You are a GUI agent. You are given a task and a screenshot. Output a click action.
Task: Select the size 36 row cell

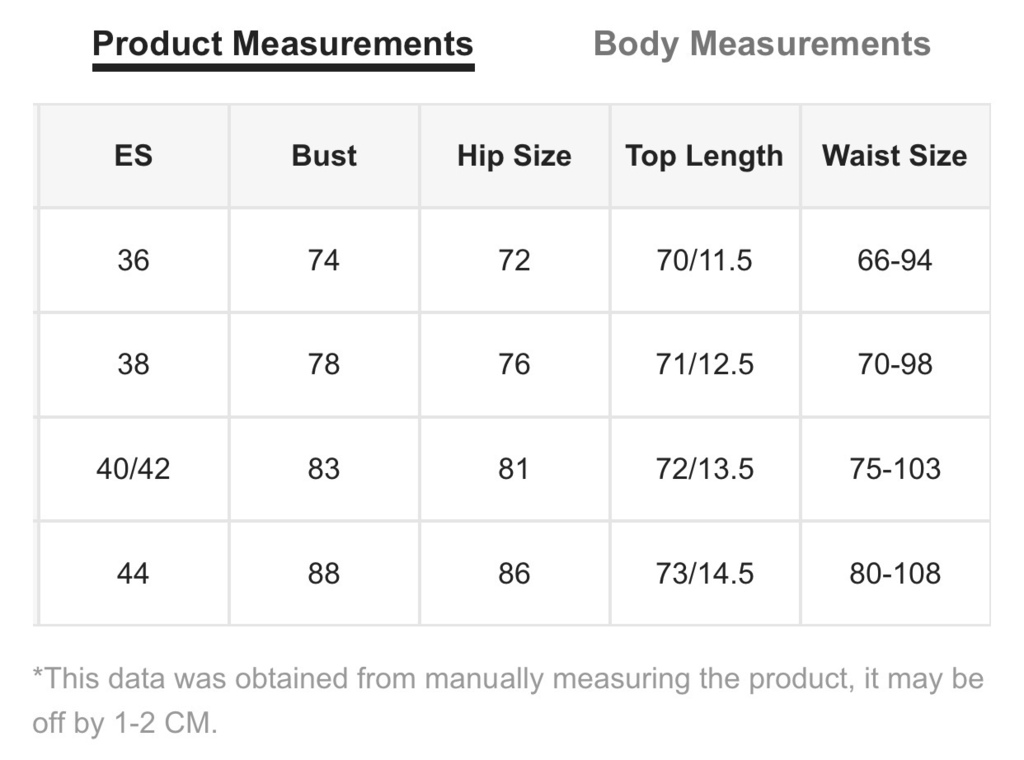tap(133, 261)
